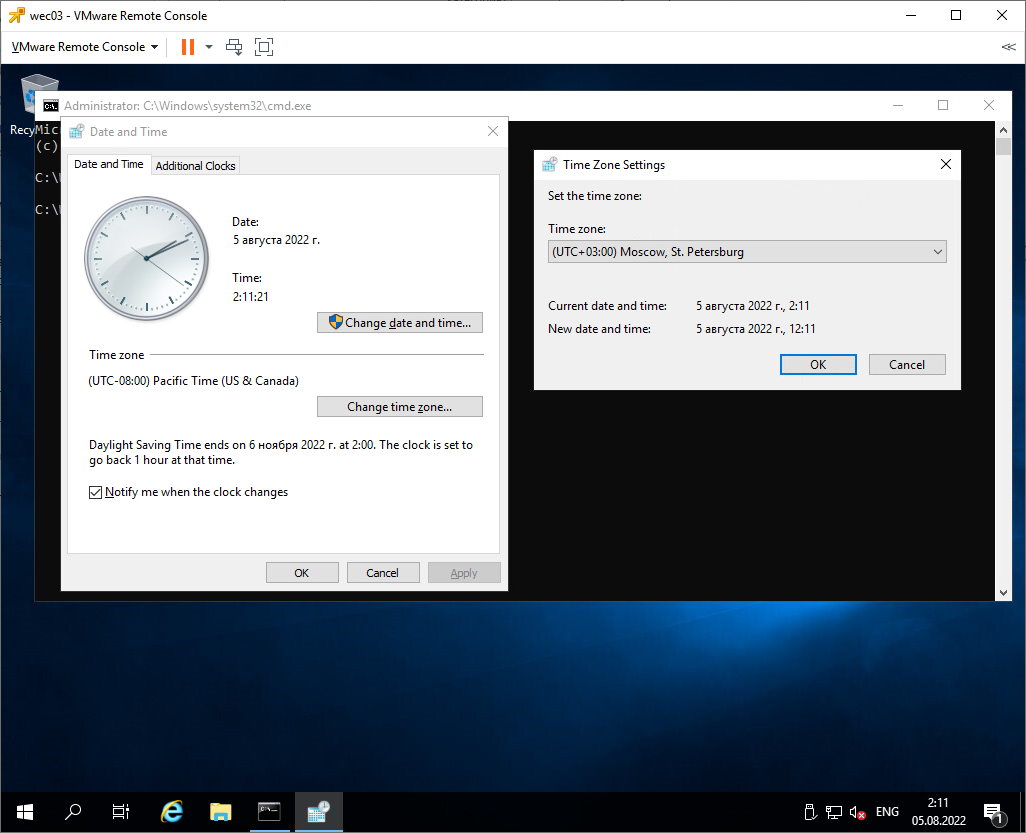Click the date text 5 августа 2022 г. under Date
1026x833 pixels.
pyautogui.click(x=276, y=240)
